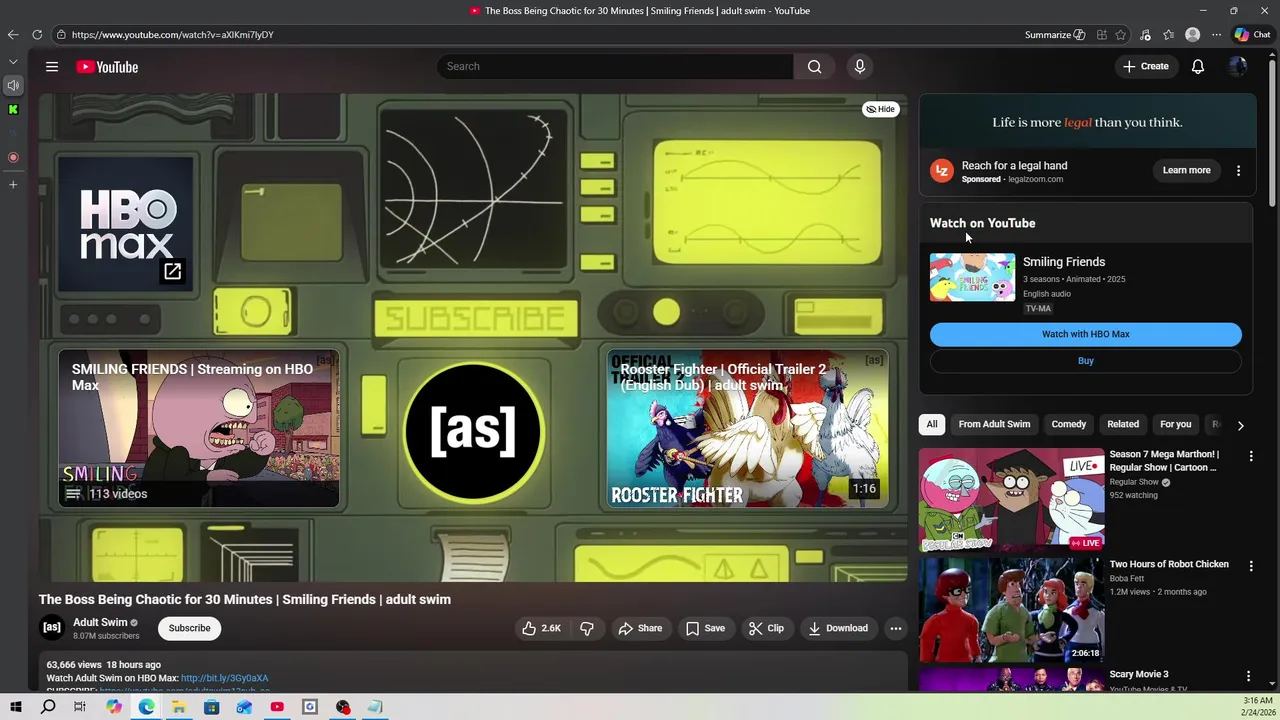The height and width of the screenshot is (720, 1280).
Task: Click Learn more on the ad
Action: 1186,170
